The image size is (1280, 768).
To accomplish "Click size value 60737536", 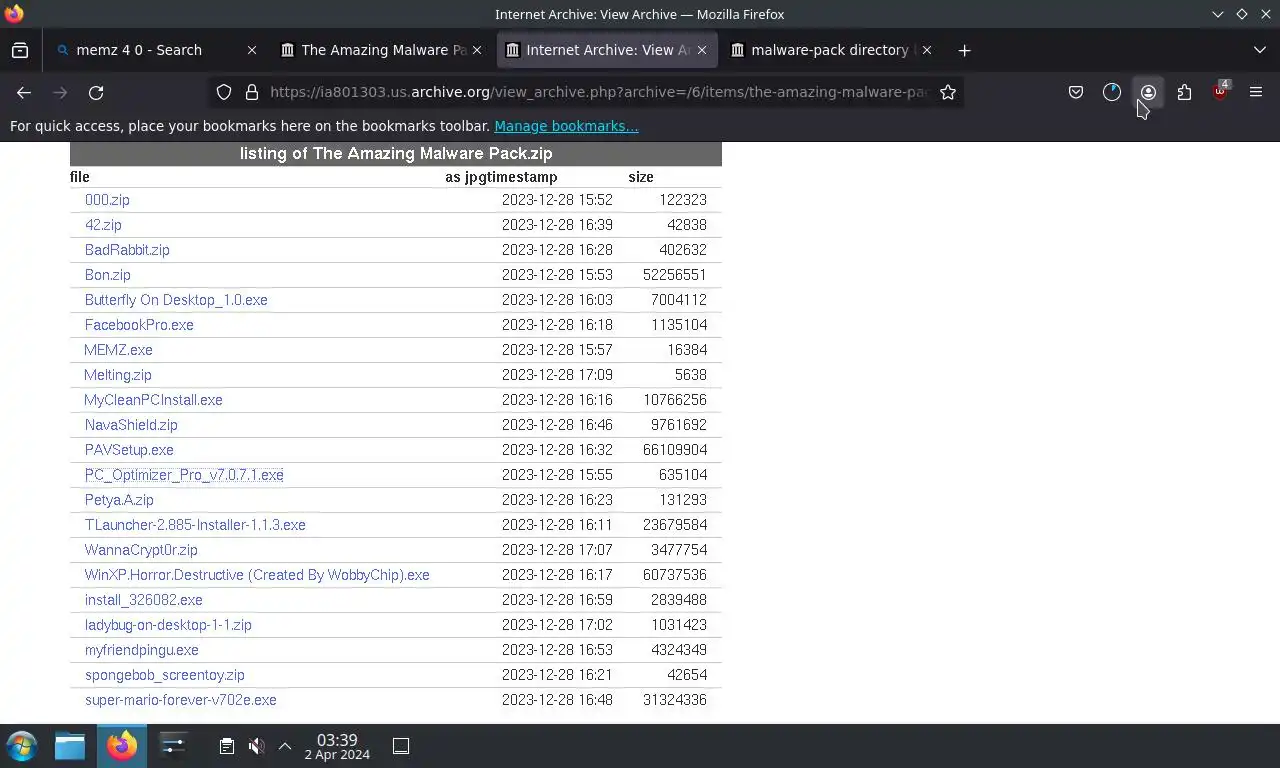I will (x=675, y=575).
